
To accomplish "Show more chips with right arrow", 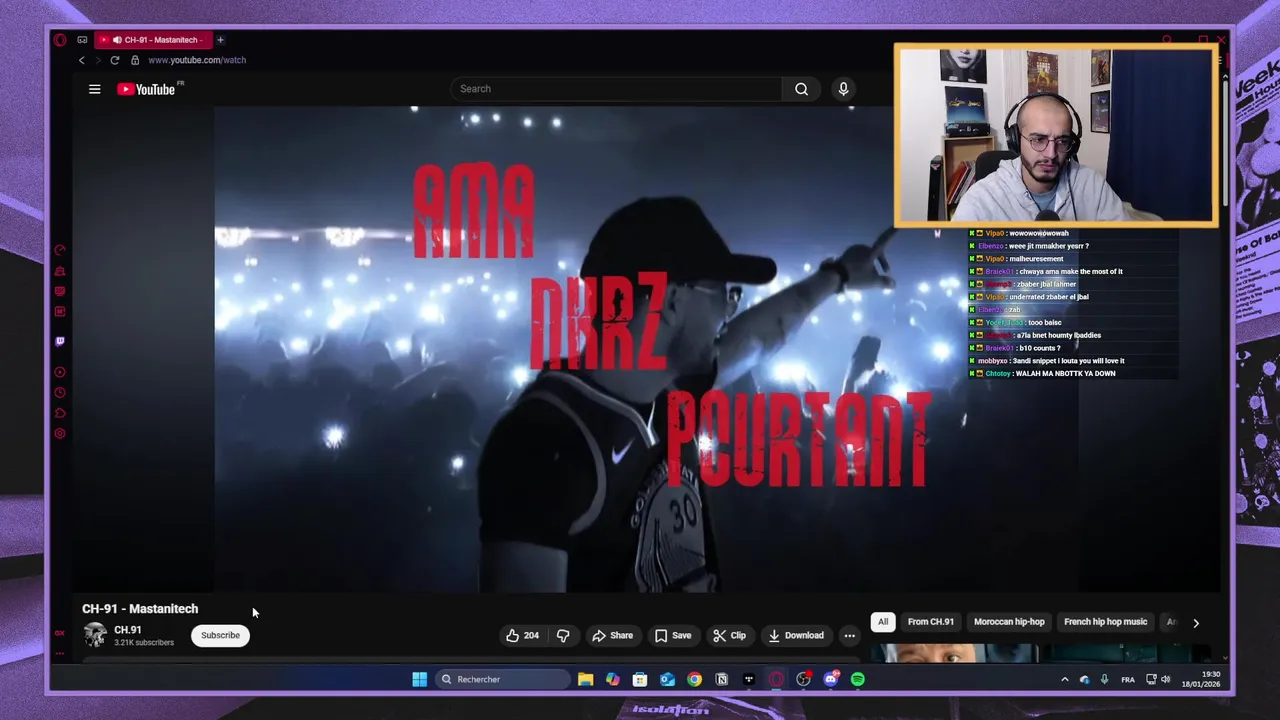I will 1195,623.
